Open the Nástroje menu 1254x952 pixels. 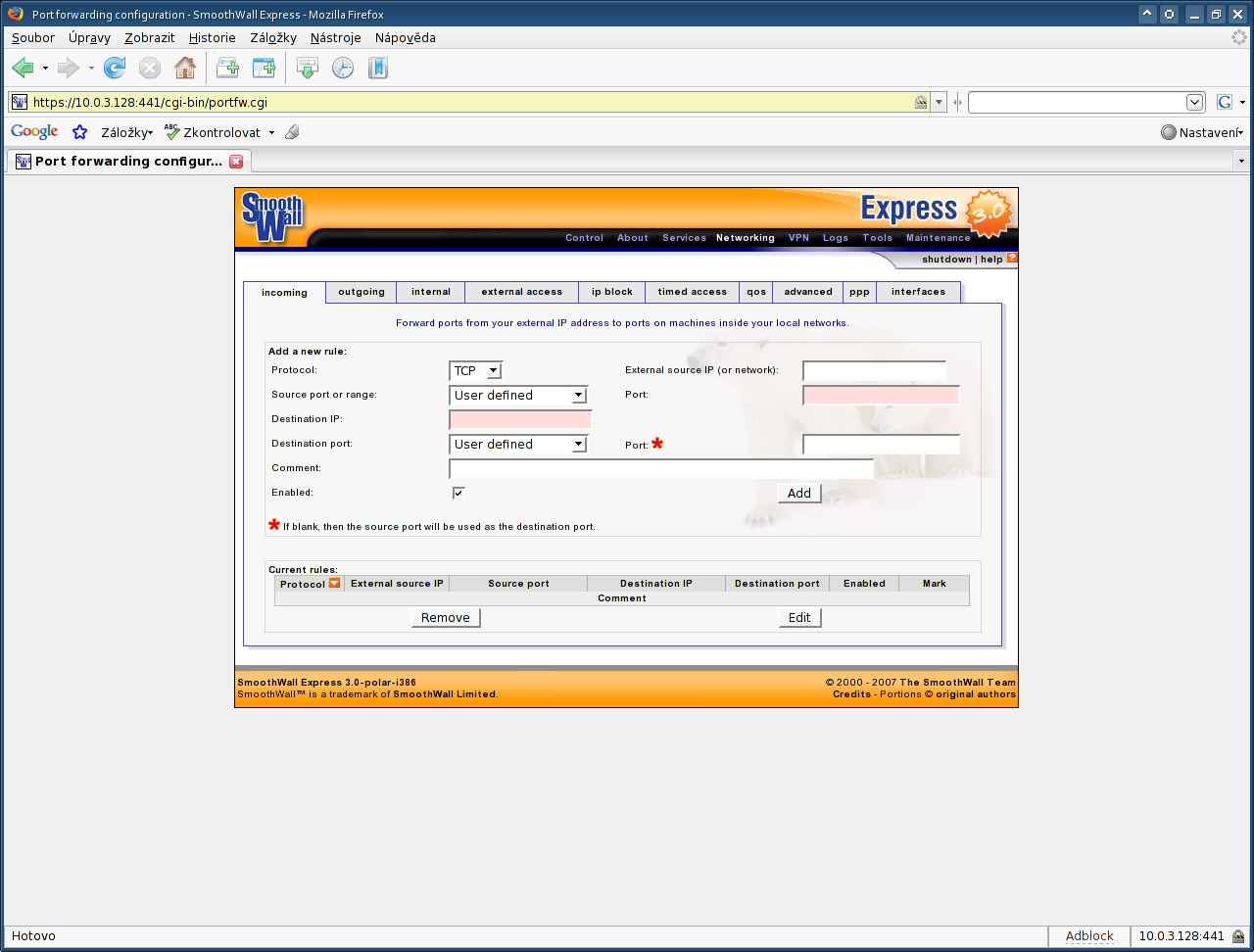335,37
